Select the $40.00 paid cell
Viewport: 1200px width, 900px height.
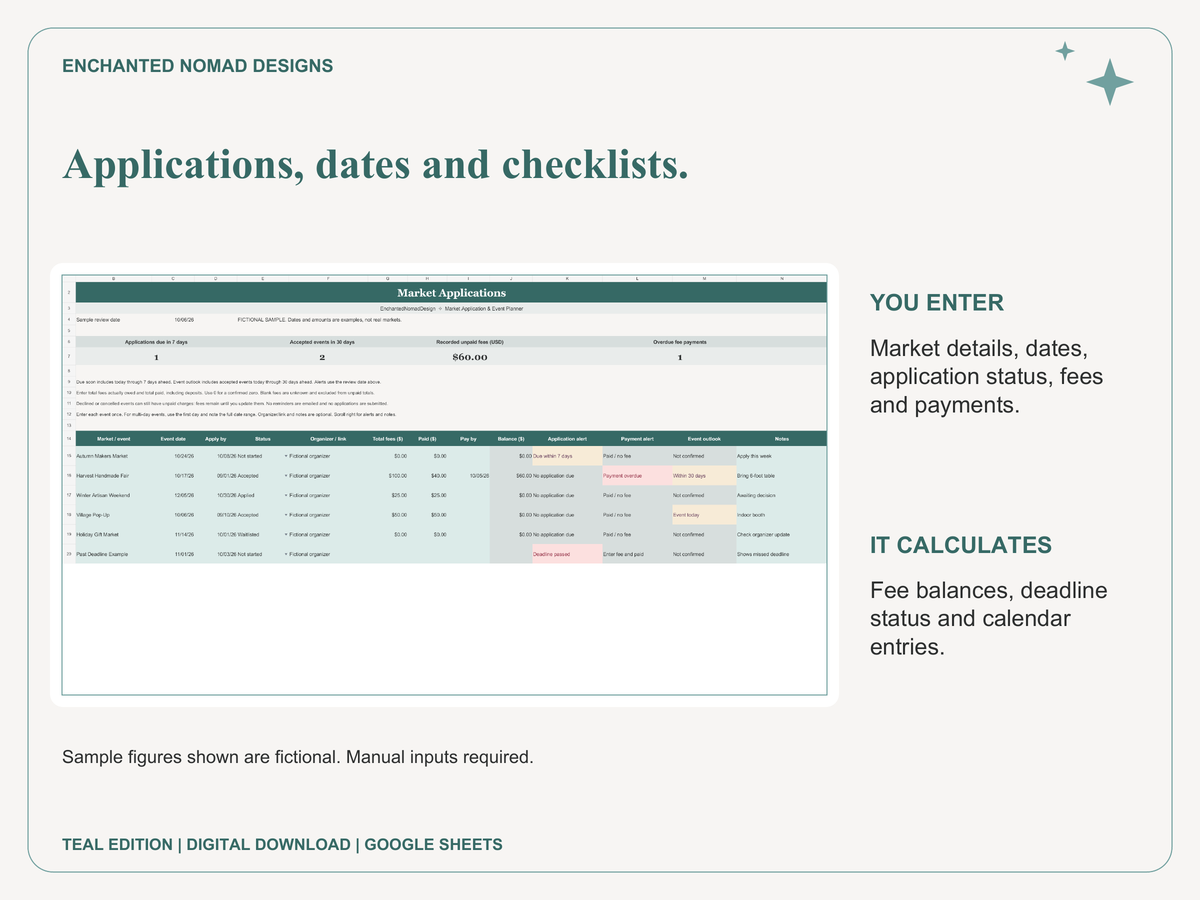428,476
